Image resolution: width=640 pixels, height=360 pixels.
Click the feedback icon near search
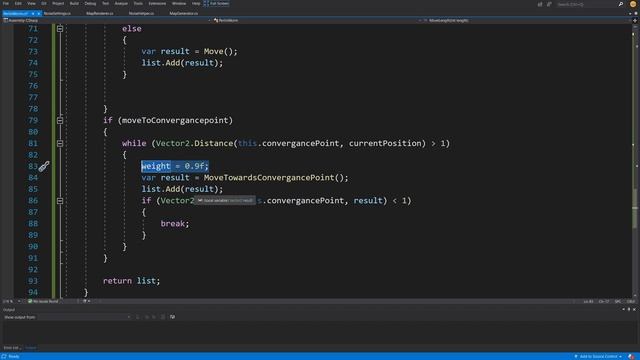[549, 4]
